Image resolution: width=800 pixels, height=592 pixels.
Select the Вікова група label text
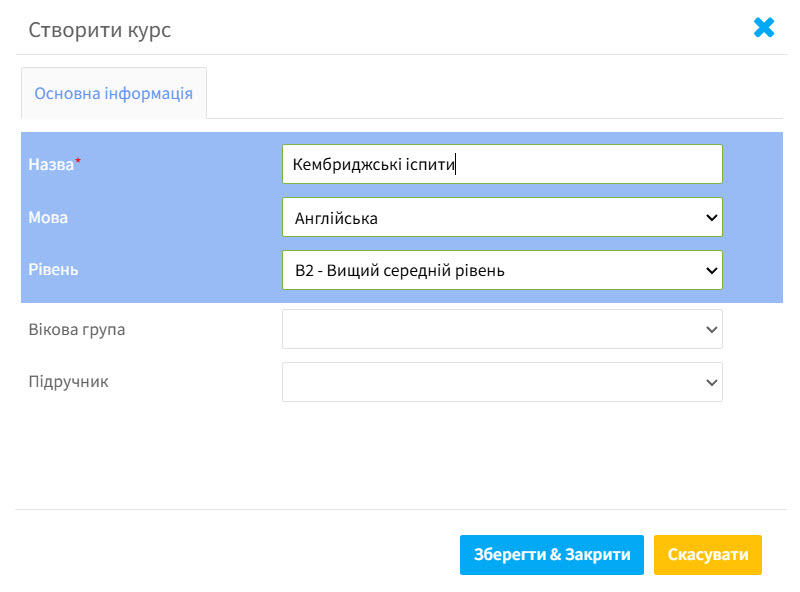click(77, 330)
